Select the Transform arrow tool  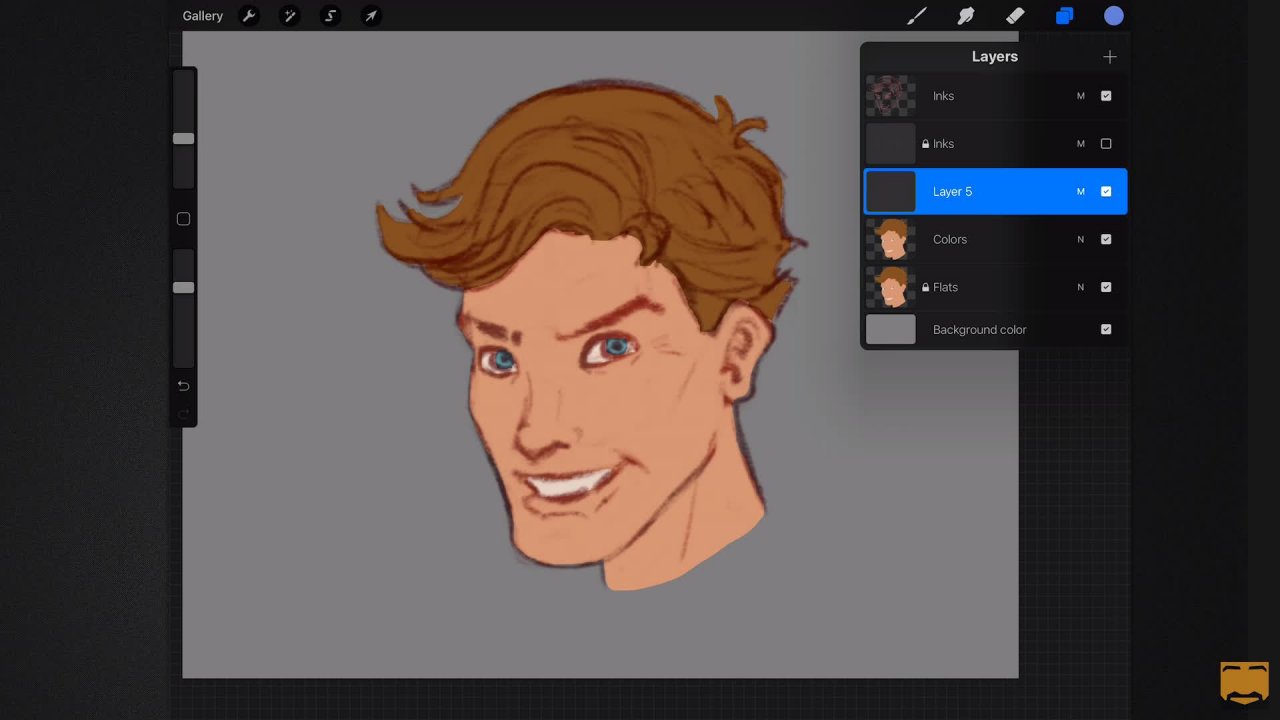click(x=371, y=16)
